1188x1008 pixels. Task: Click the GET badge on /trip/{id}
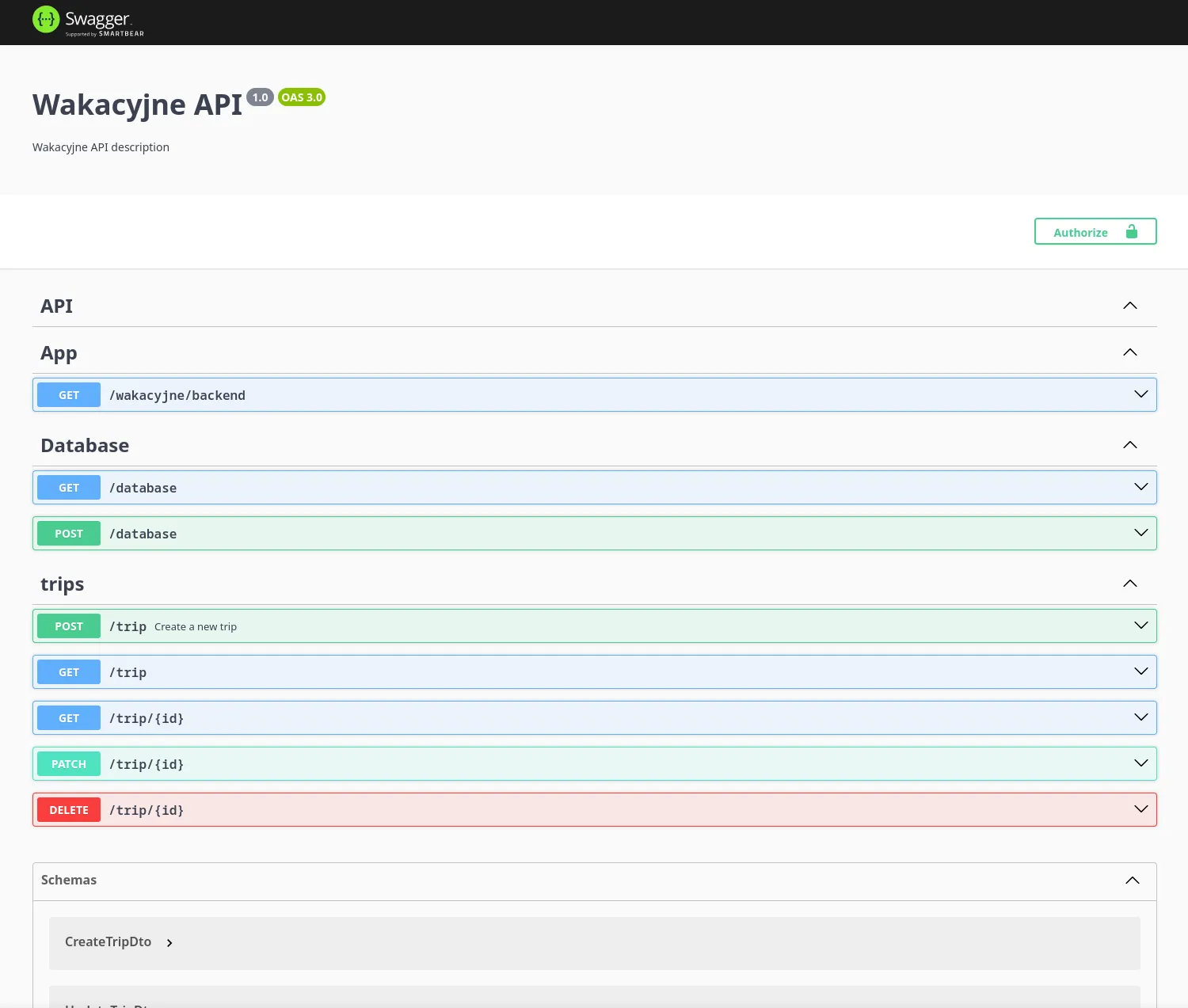point(68,717)
